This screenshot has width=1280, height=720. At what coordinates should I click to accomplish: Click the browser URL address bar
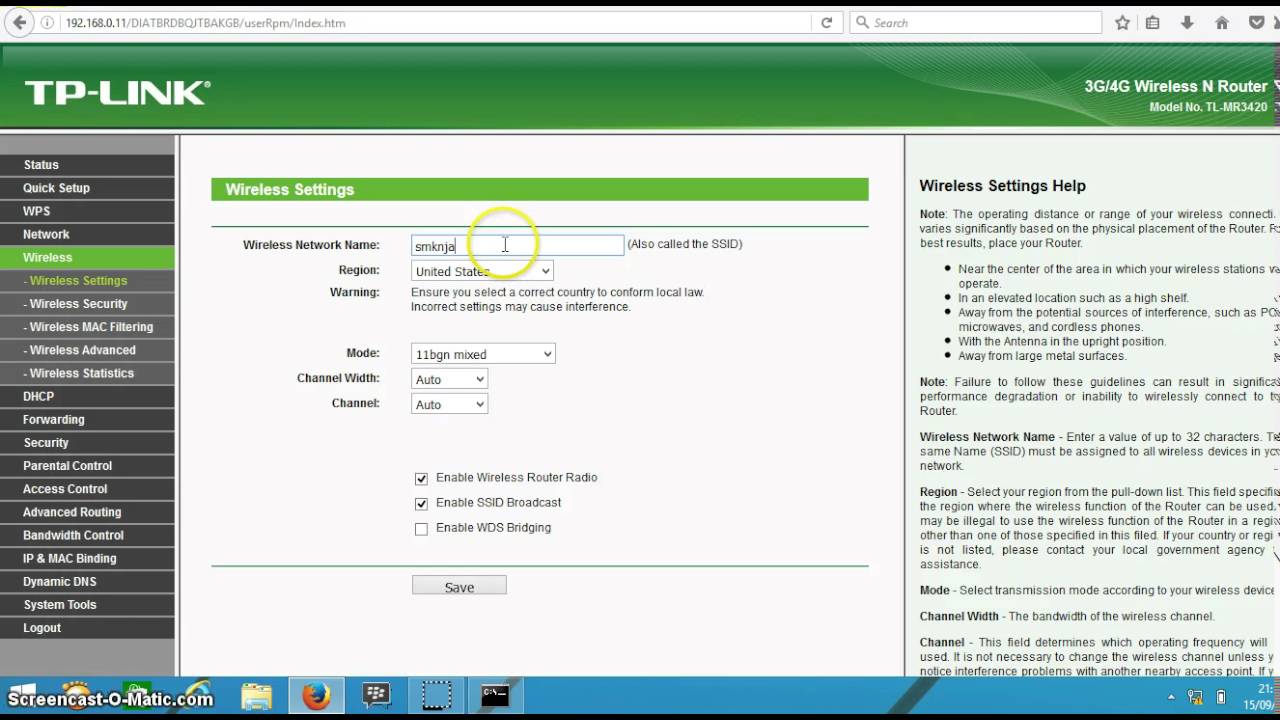click(435, 23)
